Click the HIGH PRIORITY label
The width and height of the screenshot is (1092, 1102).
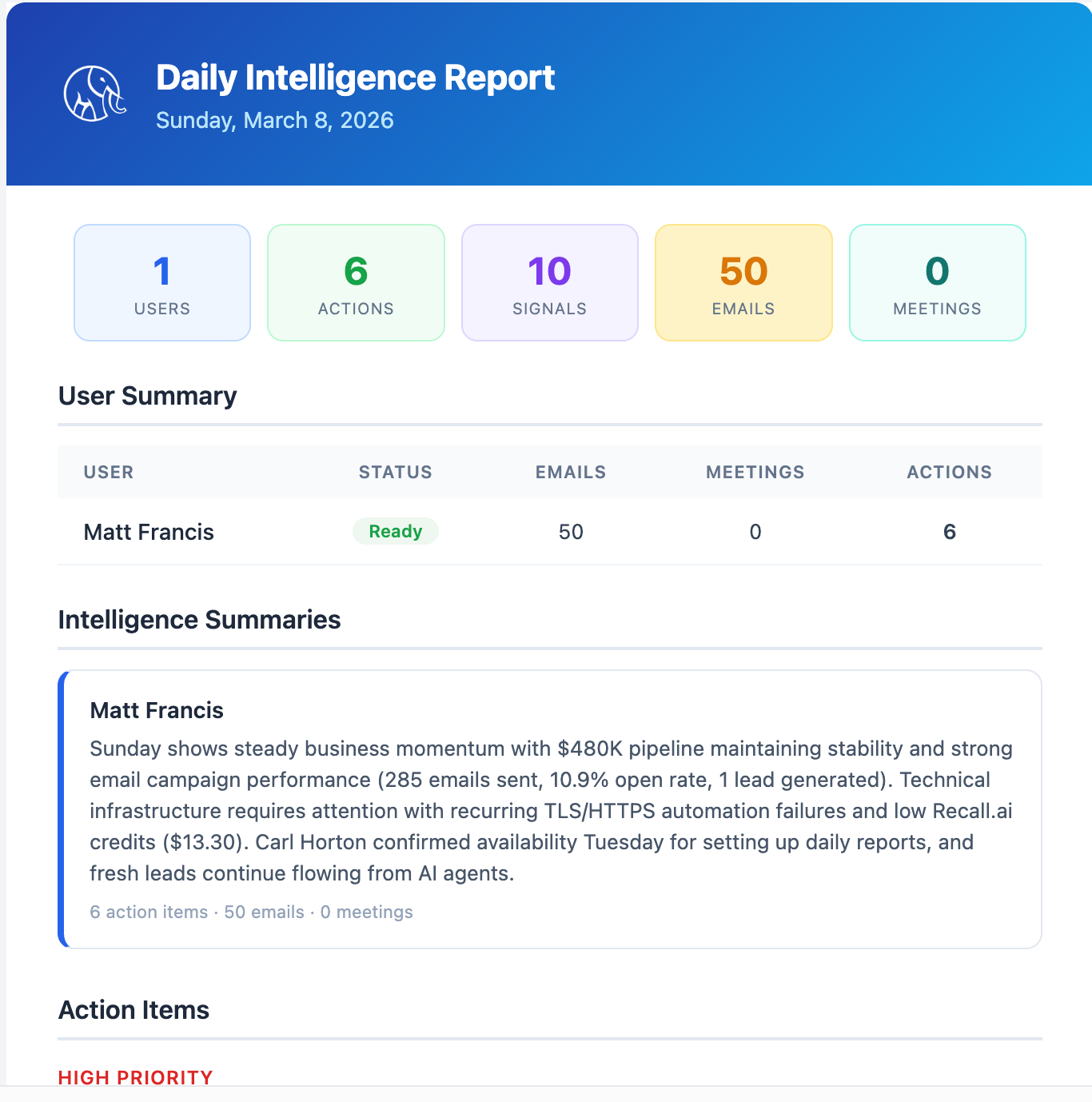click(x=134, y=1077)
